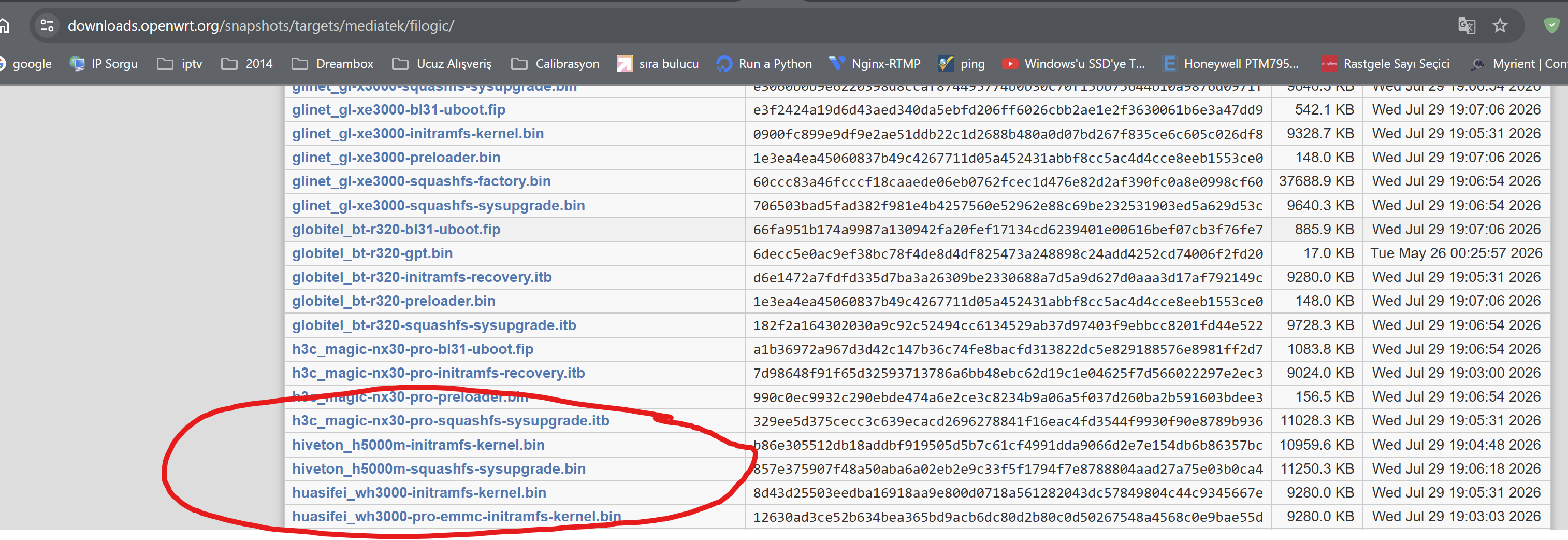This screenshot has width=1568, height=540.
Task: Click the 11028.3 KB size cell
Action: coord(1317,420)
